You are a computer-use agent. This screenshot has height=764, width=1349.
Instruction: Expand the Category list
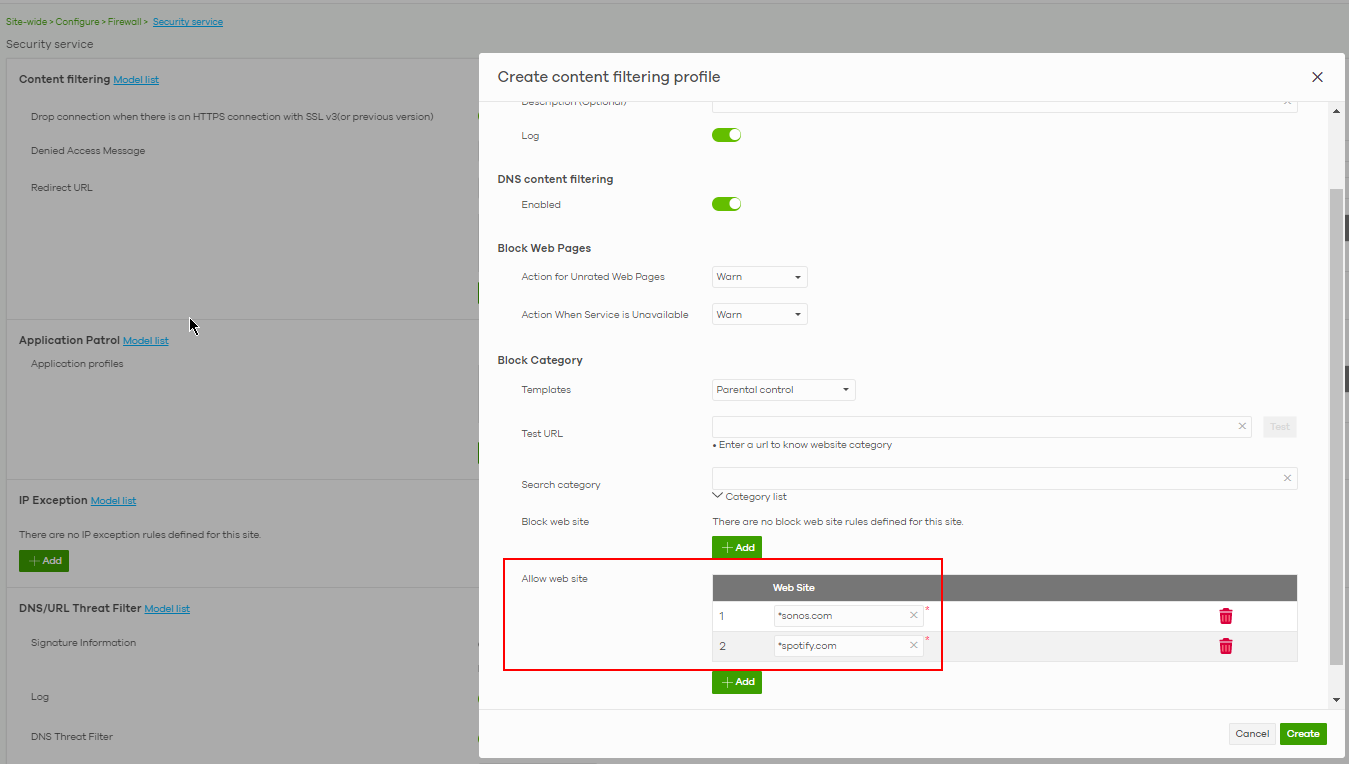click(750, 496)
